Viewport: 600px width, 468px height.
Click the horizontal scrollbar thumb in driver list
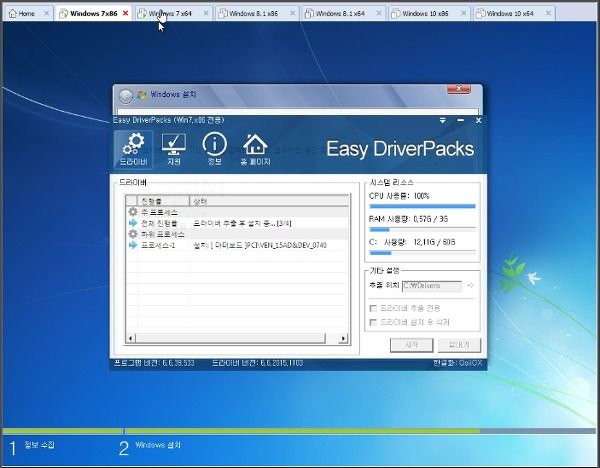[x=230, y=338]
